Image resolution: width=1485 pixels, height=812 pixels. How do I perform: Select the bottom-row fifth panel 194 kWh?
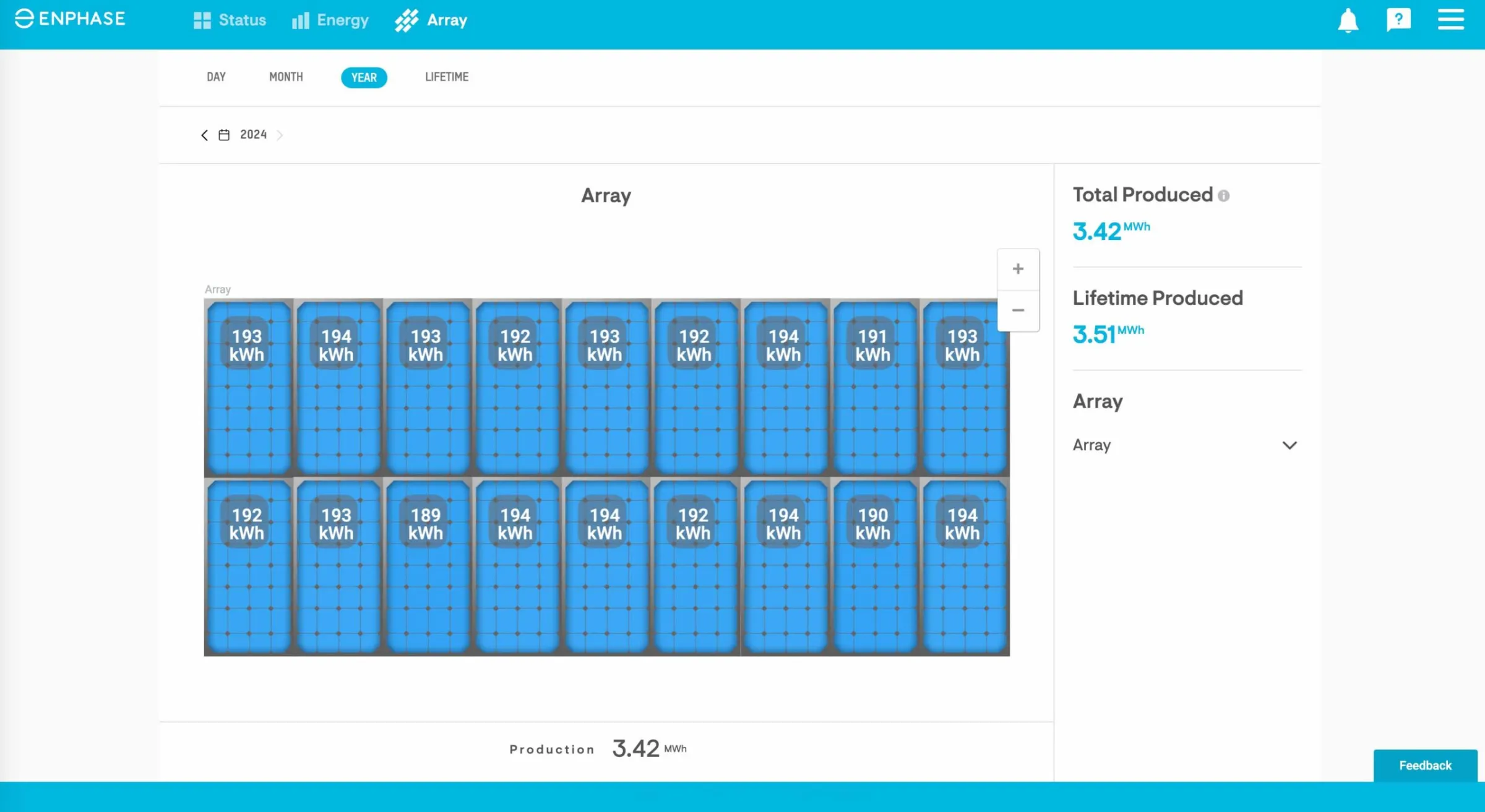[606, 566]
